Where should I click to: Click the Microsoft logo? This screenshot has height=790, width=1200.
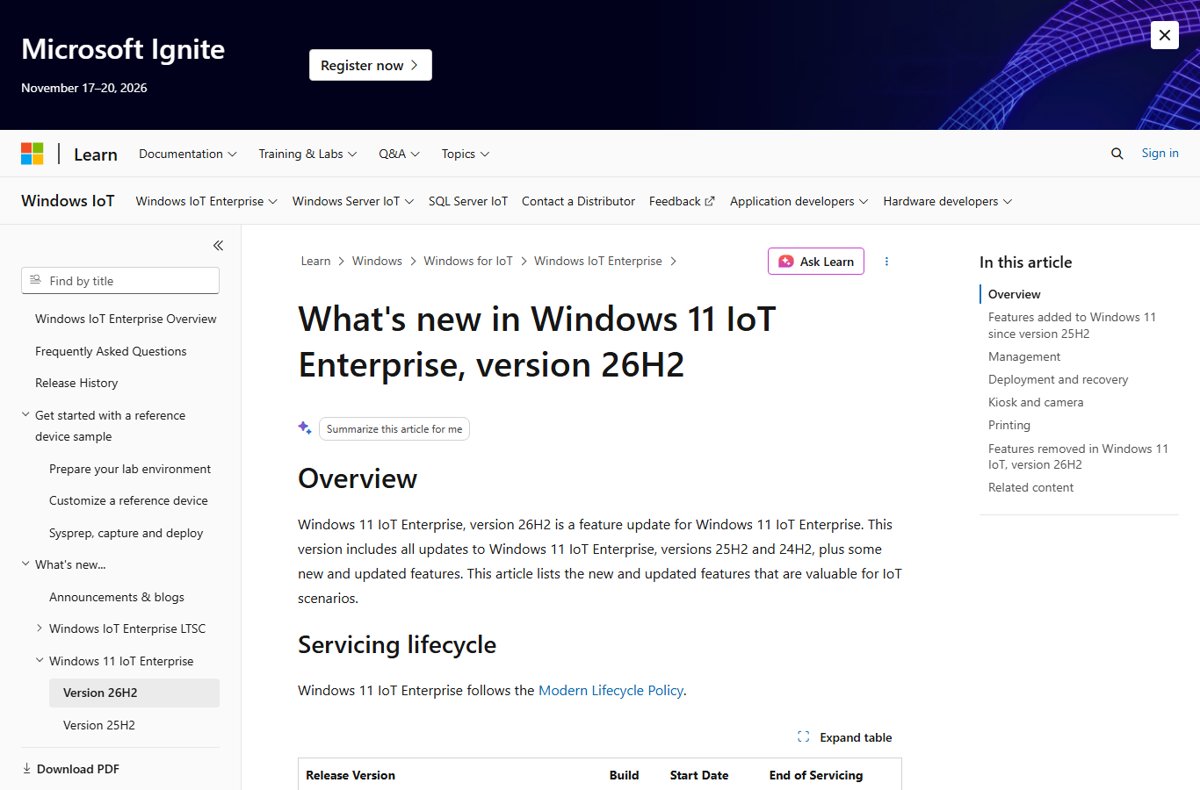coord(32,153)
